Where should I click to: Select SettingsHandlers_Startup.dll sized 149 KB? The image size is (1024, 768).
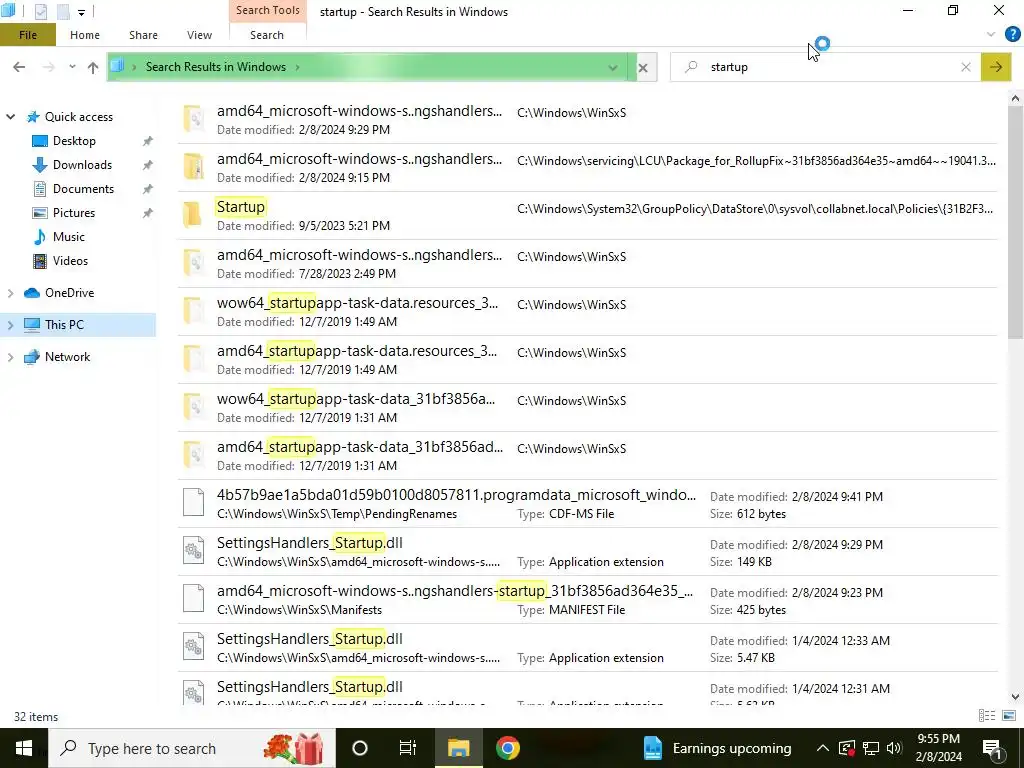(588, 551)
